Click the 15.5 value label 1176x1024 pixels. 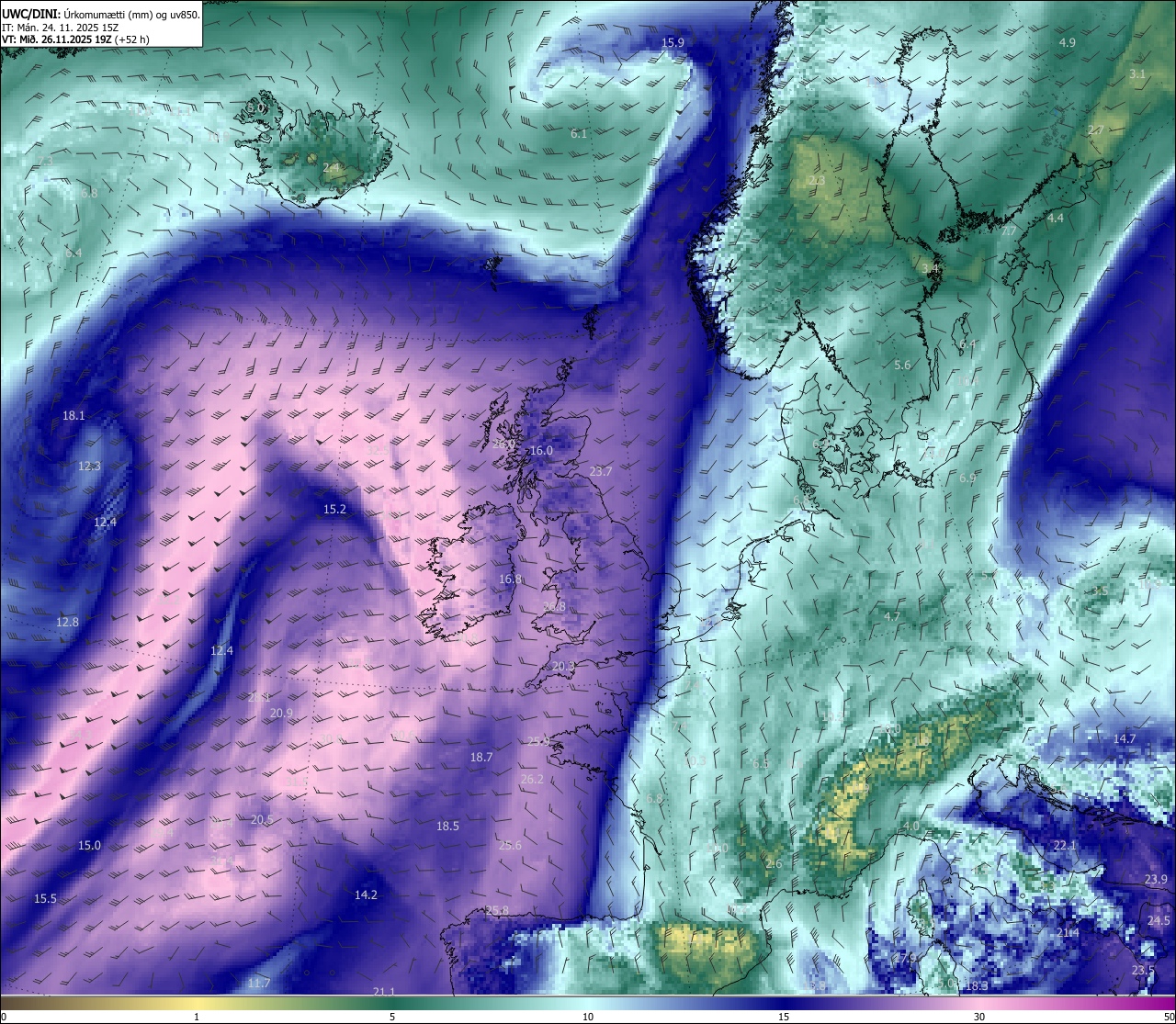click(45, 899)
